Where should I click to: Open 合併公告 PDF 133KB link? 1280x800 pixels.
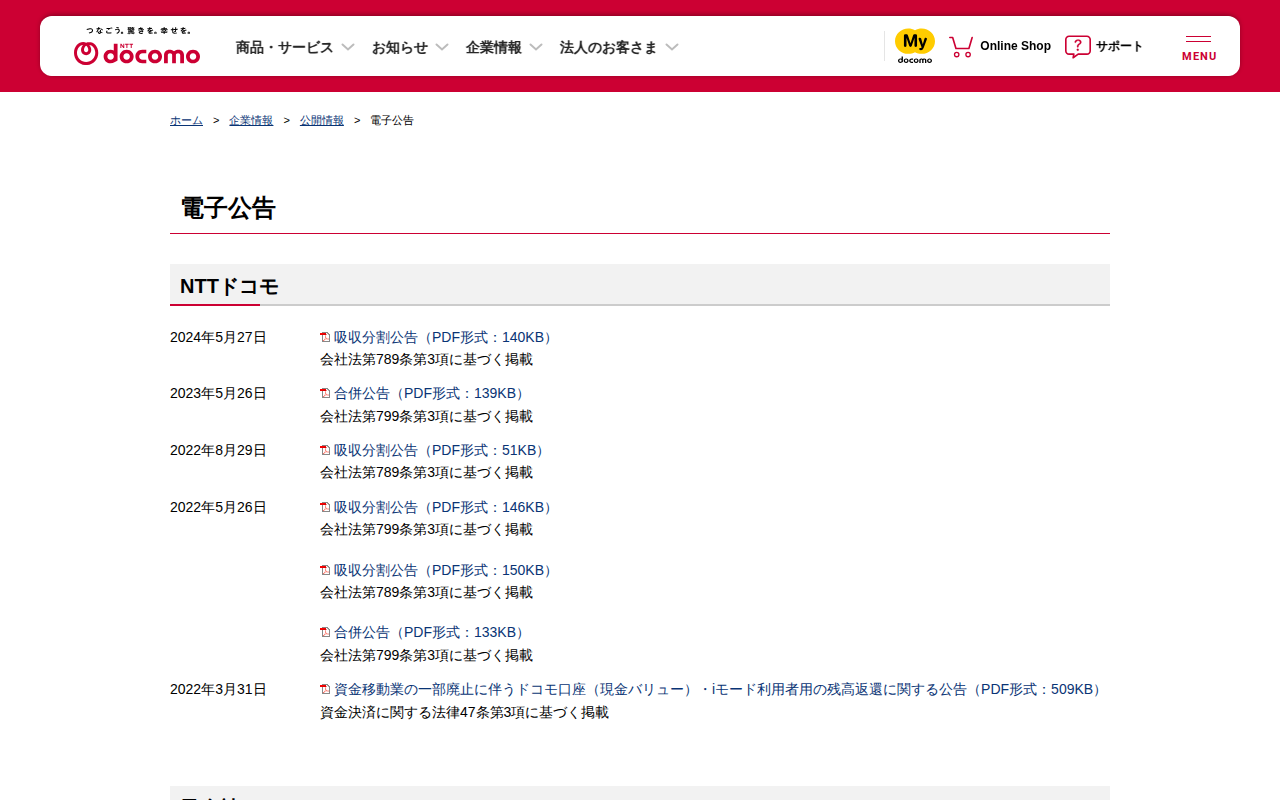point(431,632)
